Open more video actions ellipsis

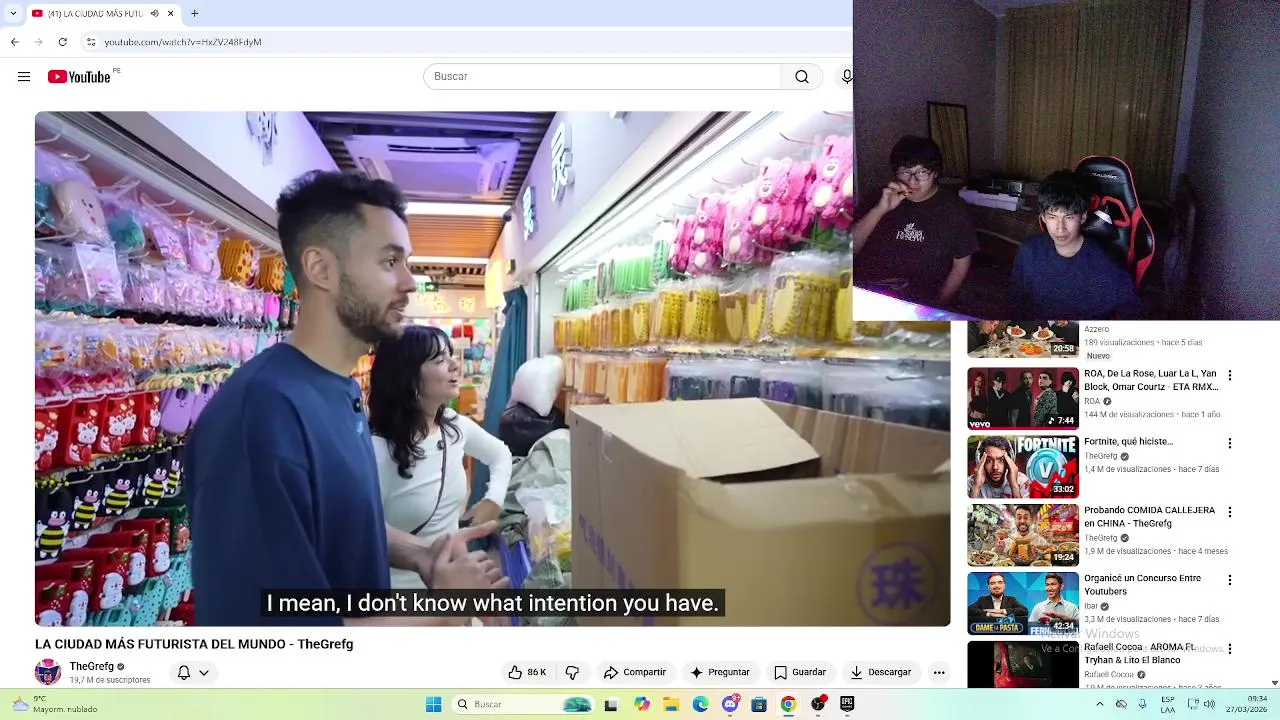click(939, 672)
